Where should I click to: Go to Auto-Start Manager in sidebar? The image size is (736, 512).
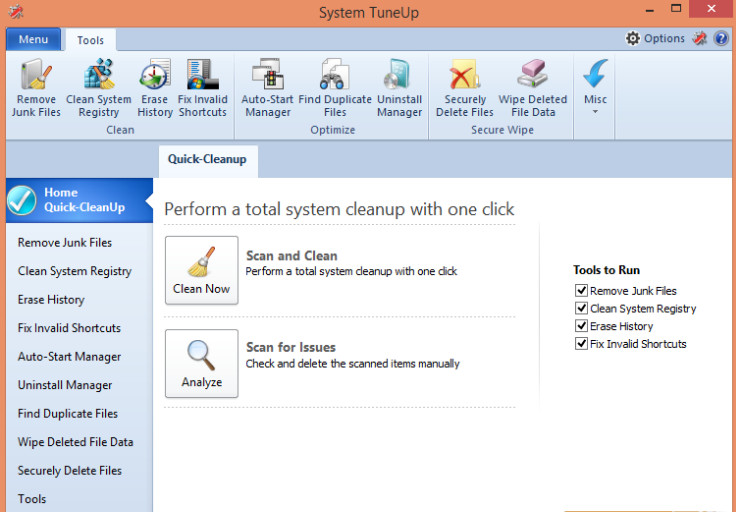point(69,357)
